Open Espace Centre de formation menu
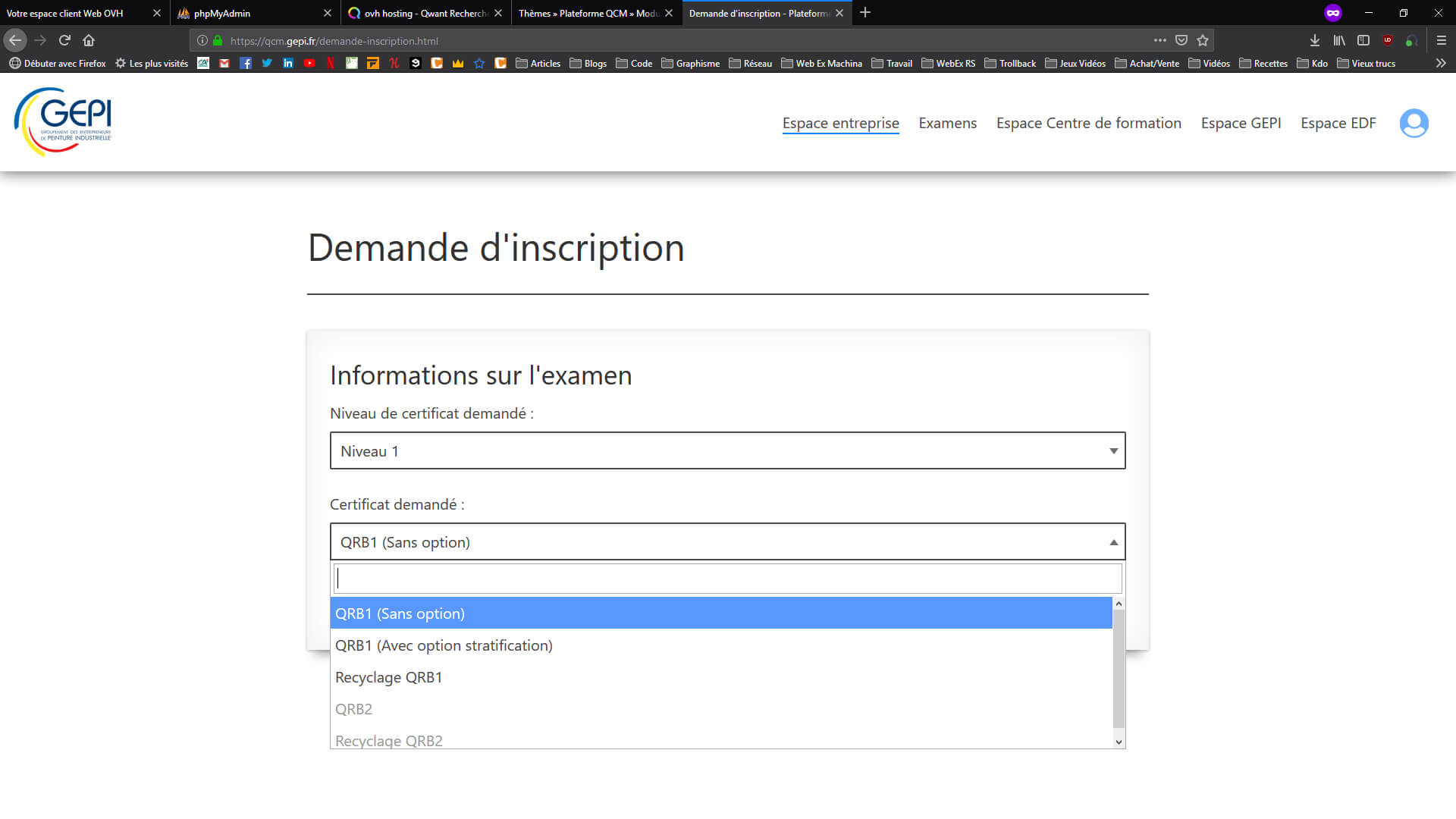The height and width of the screenshot is (819, 1456). click(1088, 123)
